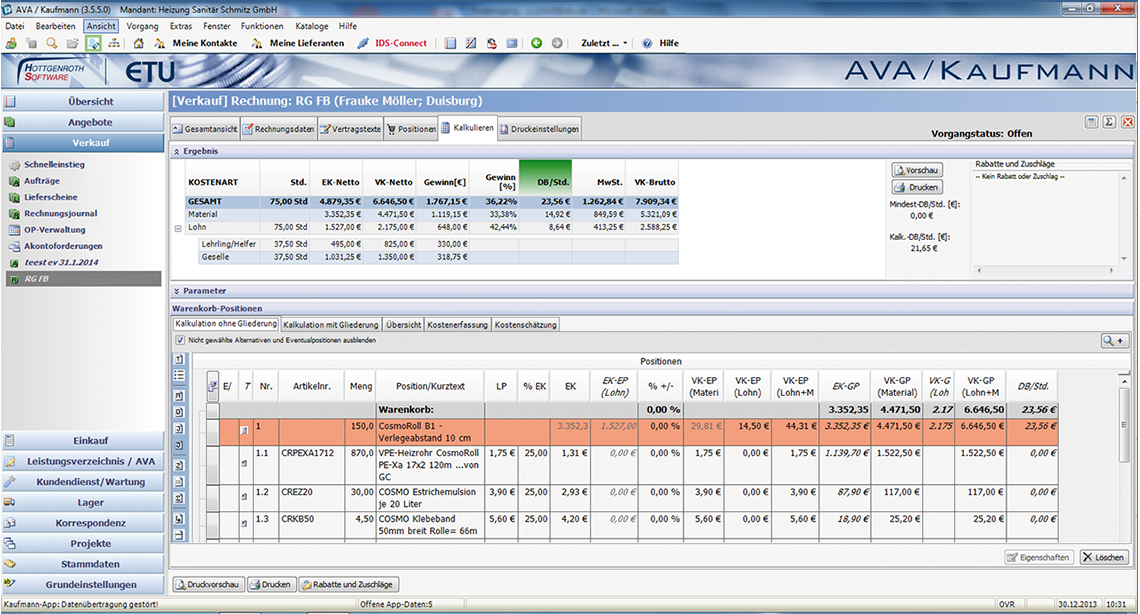This screenshot has height=614, width=1140.
Task: Click the Sigma sum icon near Vorgangstatus
Action: (x=1109, y=122)
